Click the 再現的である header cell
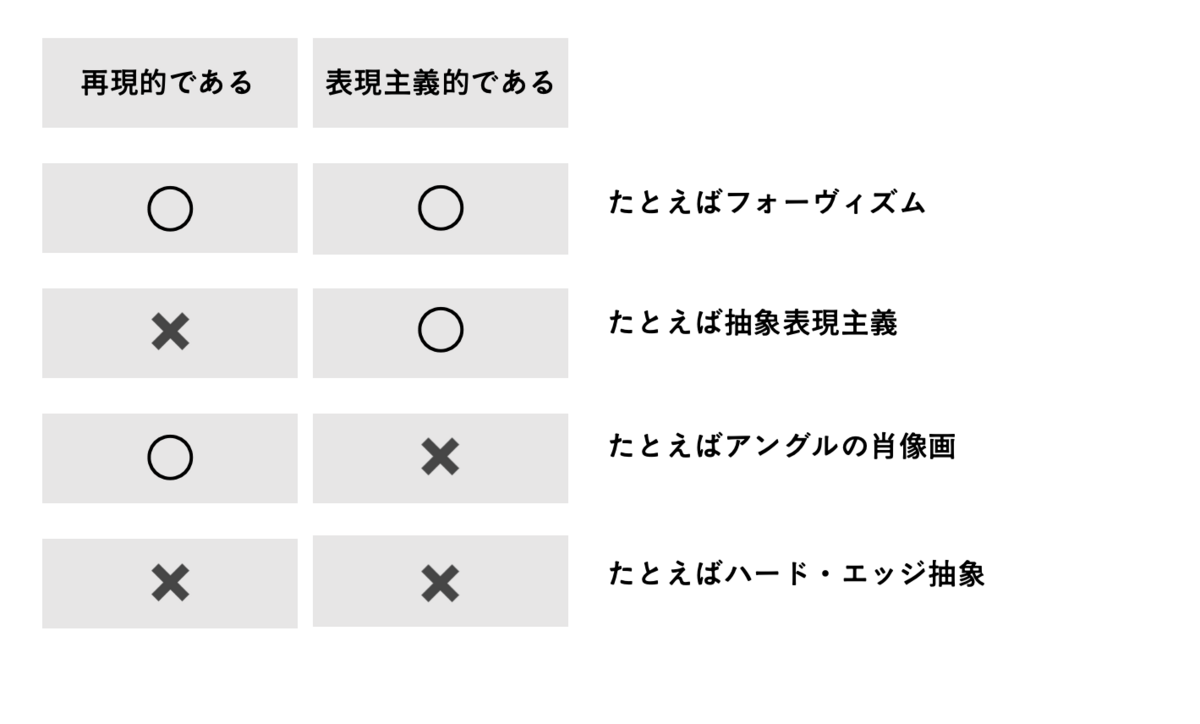1200x724 pixels. point(170,83)
